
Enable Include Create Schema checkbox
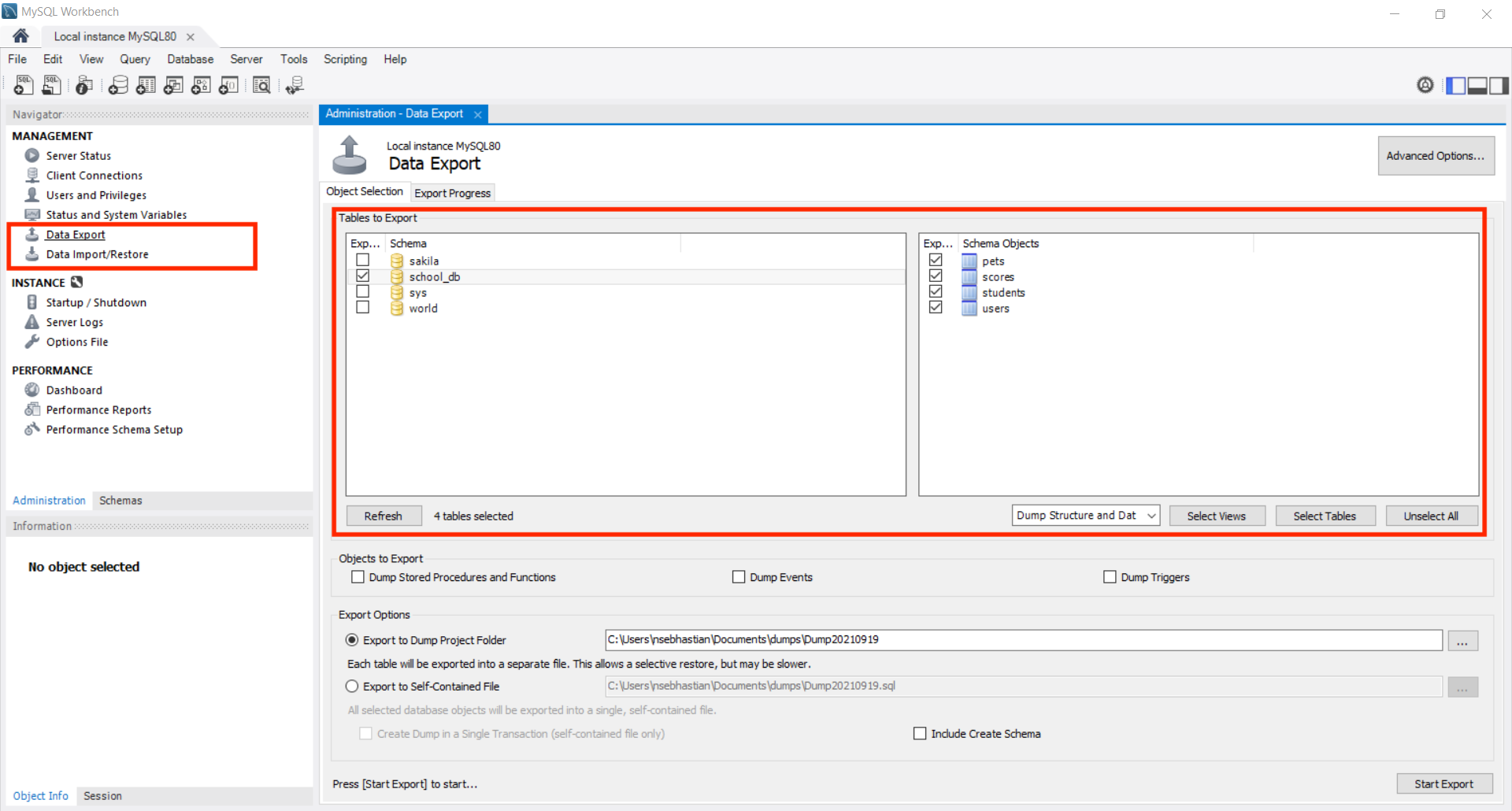pos(920,733)
